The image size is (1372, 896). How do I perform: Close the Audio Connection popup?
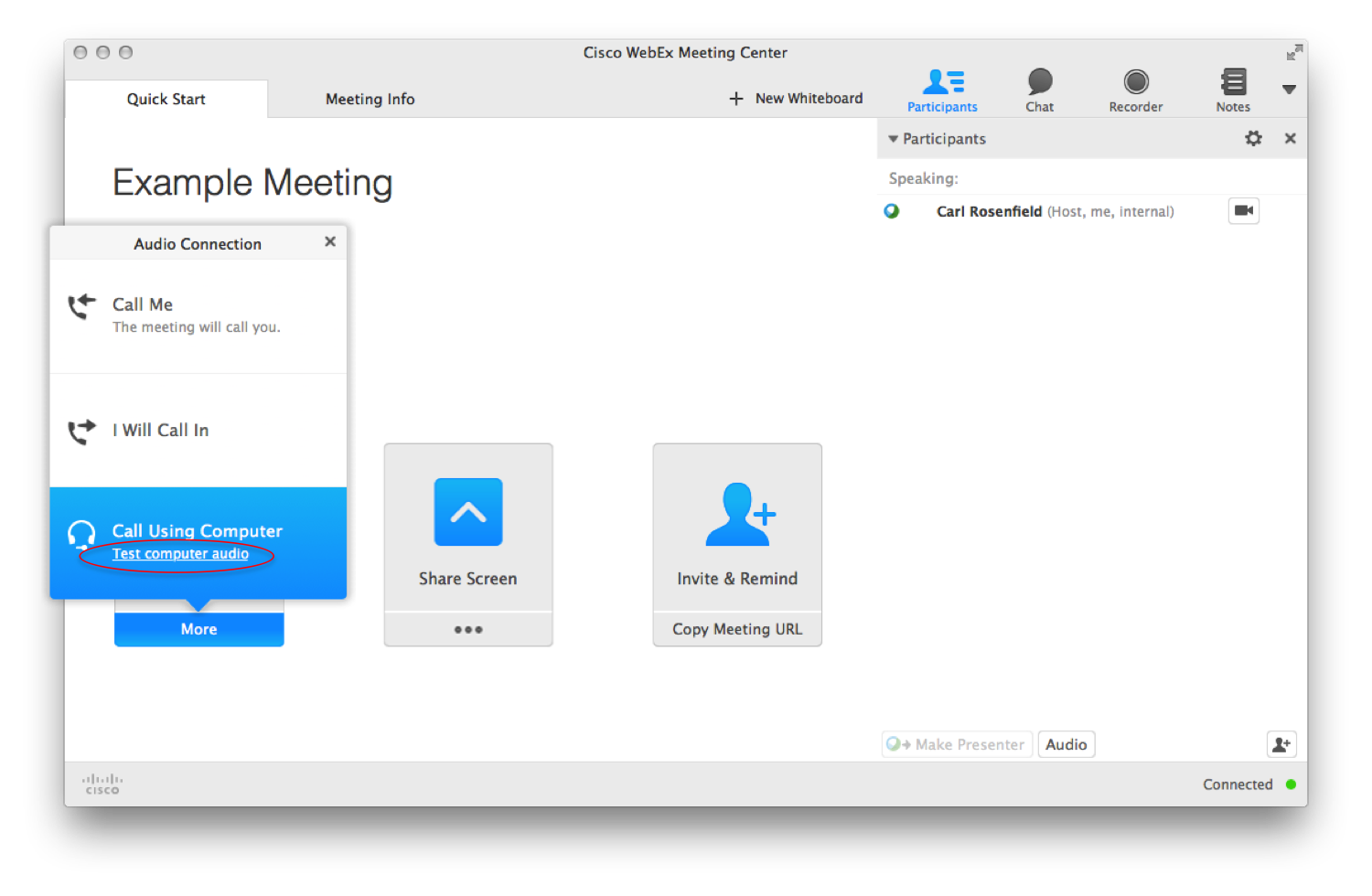330,241
